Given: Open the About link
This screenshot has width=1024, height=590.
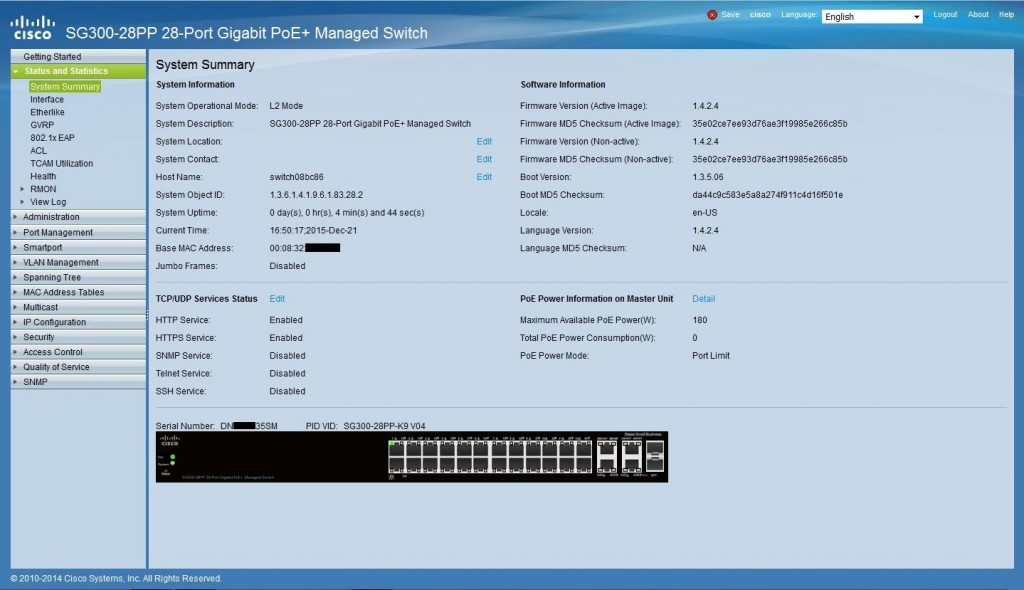Looking at the screenshot, I should [x=978, y=14].
